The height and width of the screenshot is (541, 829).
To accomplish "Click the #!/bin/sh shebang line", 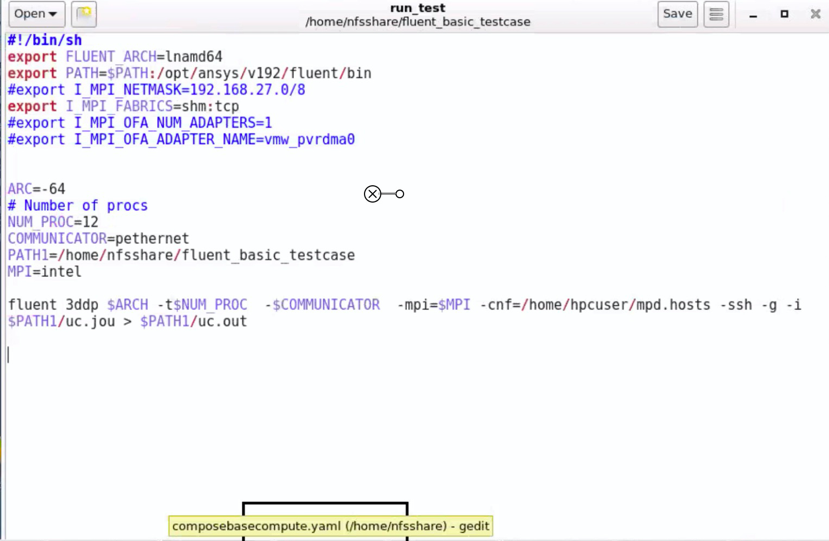I will click(x=44, y=40).
